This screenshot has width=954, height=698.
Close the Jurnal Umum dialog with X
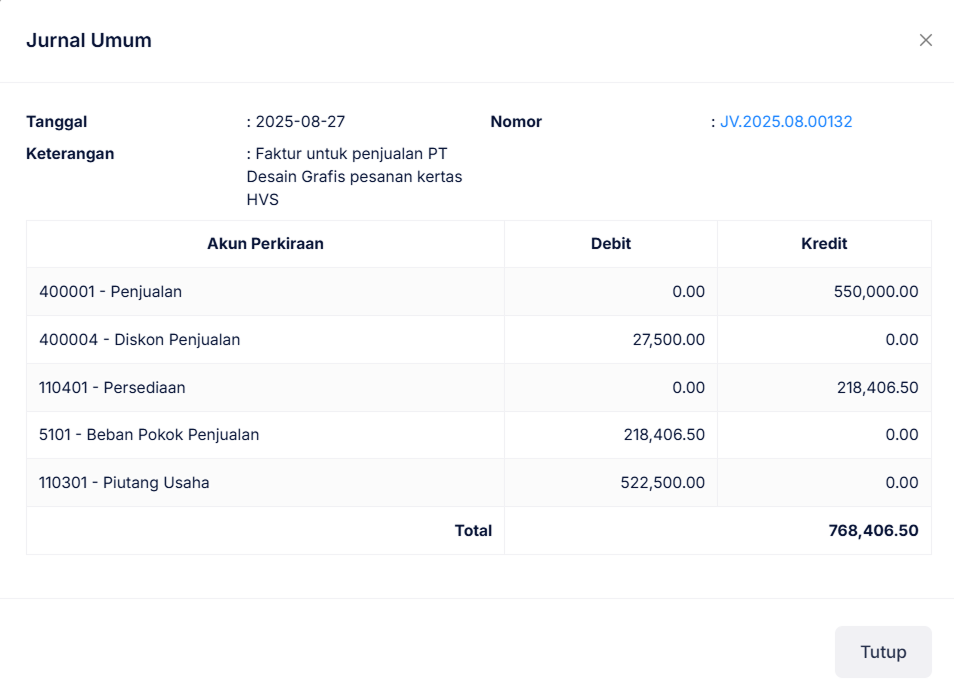point(926,40)
